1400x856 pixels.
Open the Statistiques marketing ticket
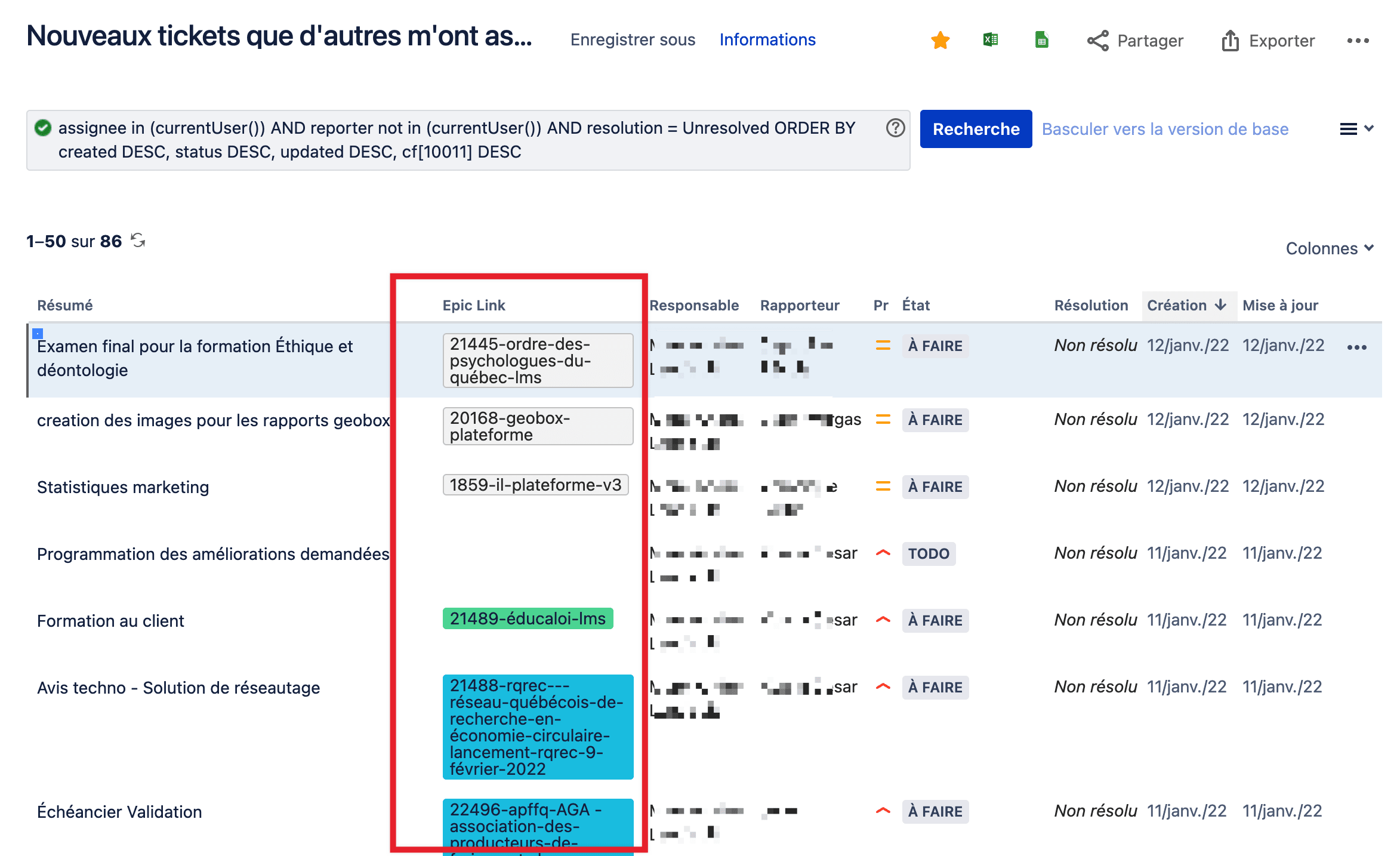point(123,487)
